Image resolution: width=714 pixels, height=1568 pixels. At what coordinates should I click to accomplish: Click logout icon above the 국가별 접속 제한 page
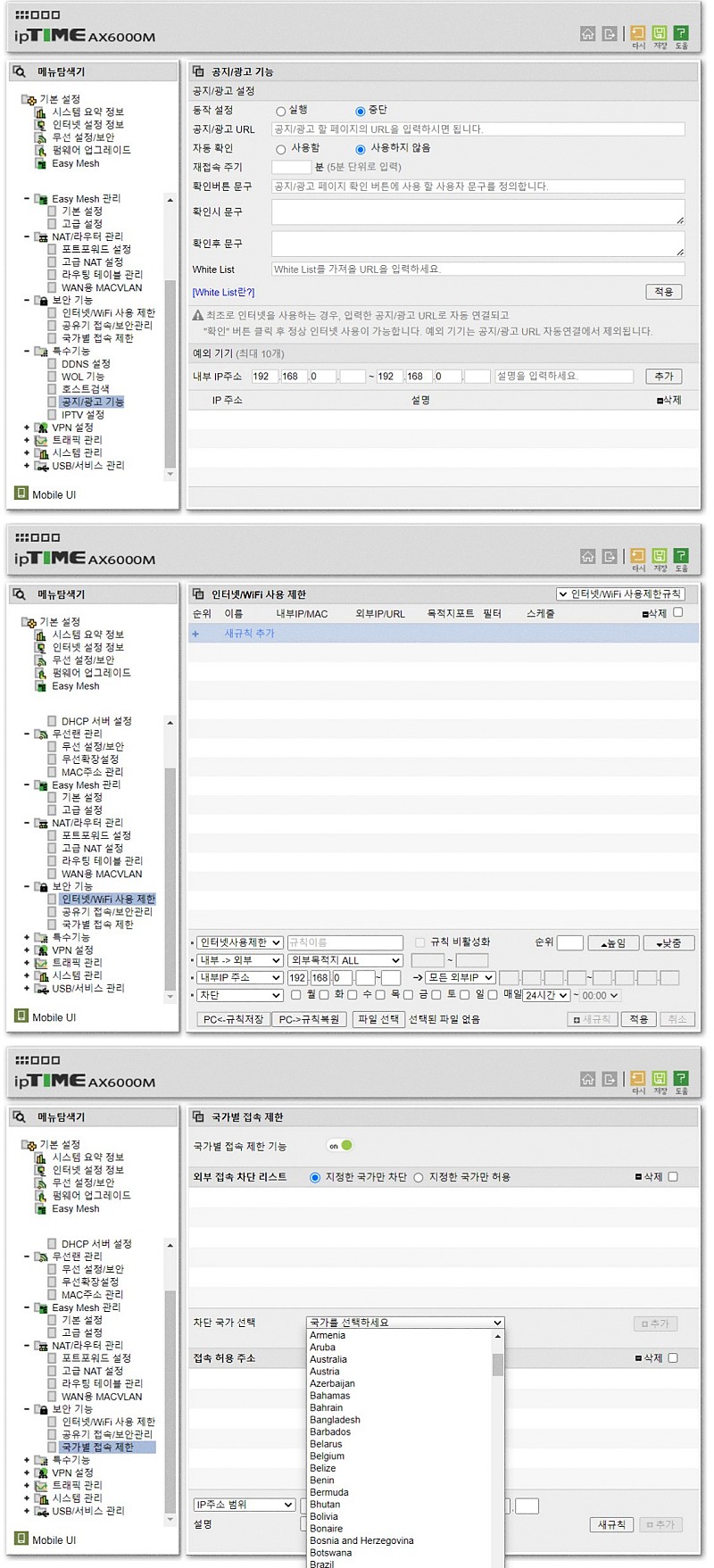point(610,1079)
